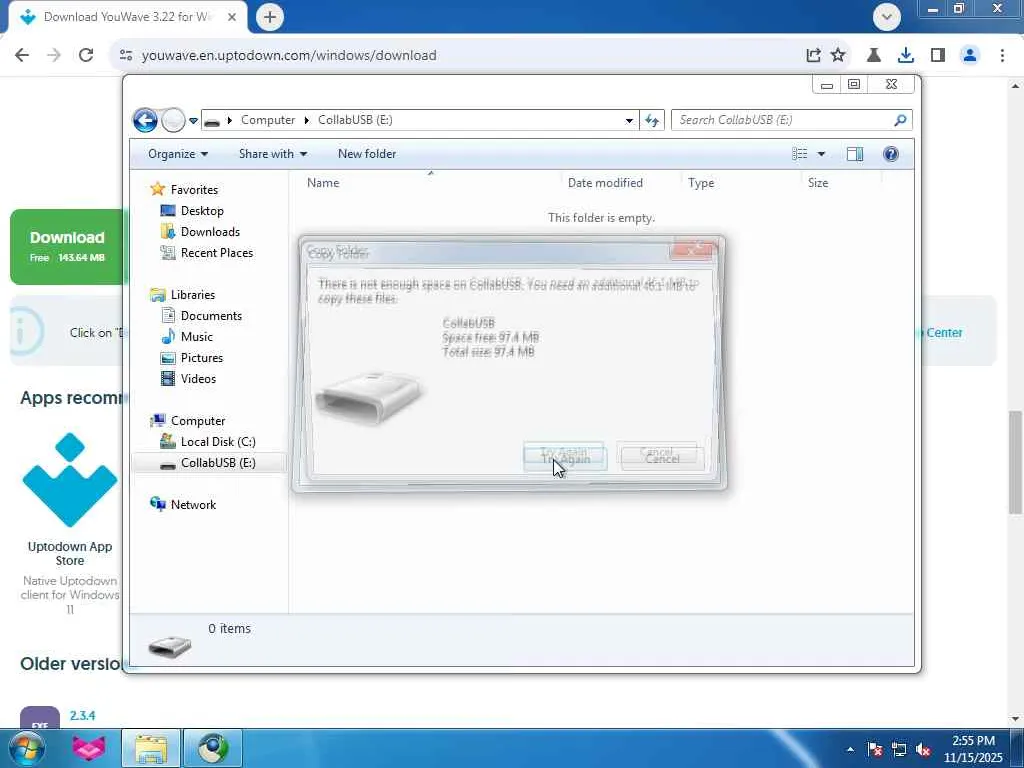Click the Explorer back navigation arrow
Viewport: 1024px width, 768px height.
click(x=145, y=120)
